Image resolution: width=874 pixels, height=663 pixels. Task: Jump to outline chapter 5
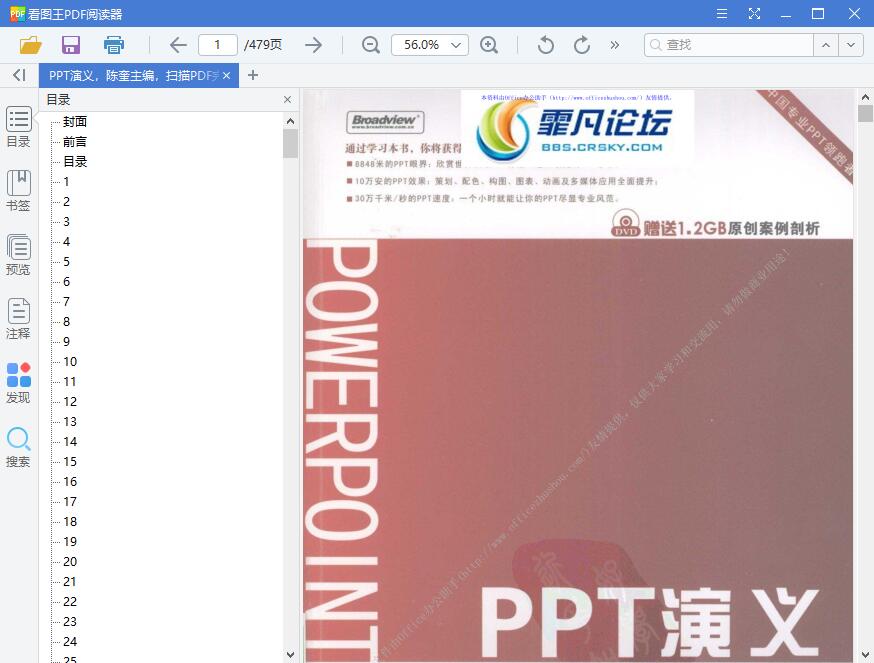tap(66, 262)
